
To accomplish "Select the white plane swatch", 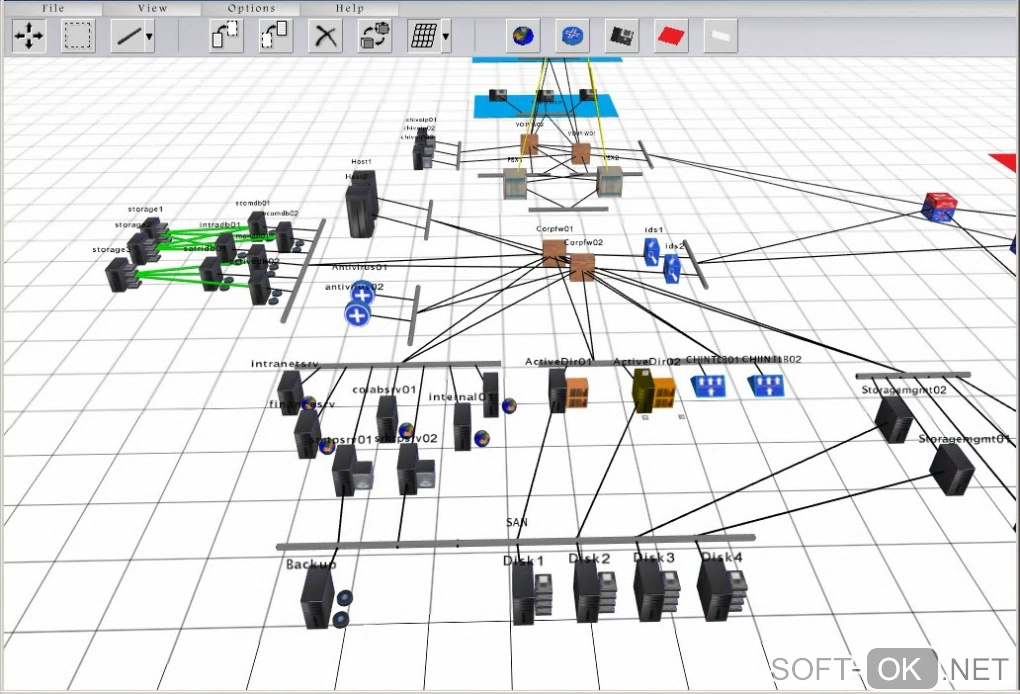I will (721, 35).
